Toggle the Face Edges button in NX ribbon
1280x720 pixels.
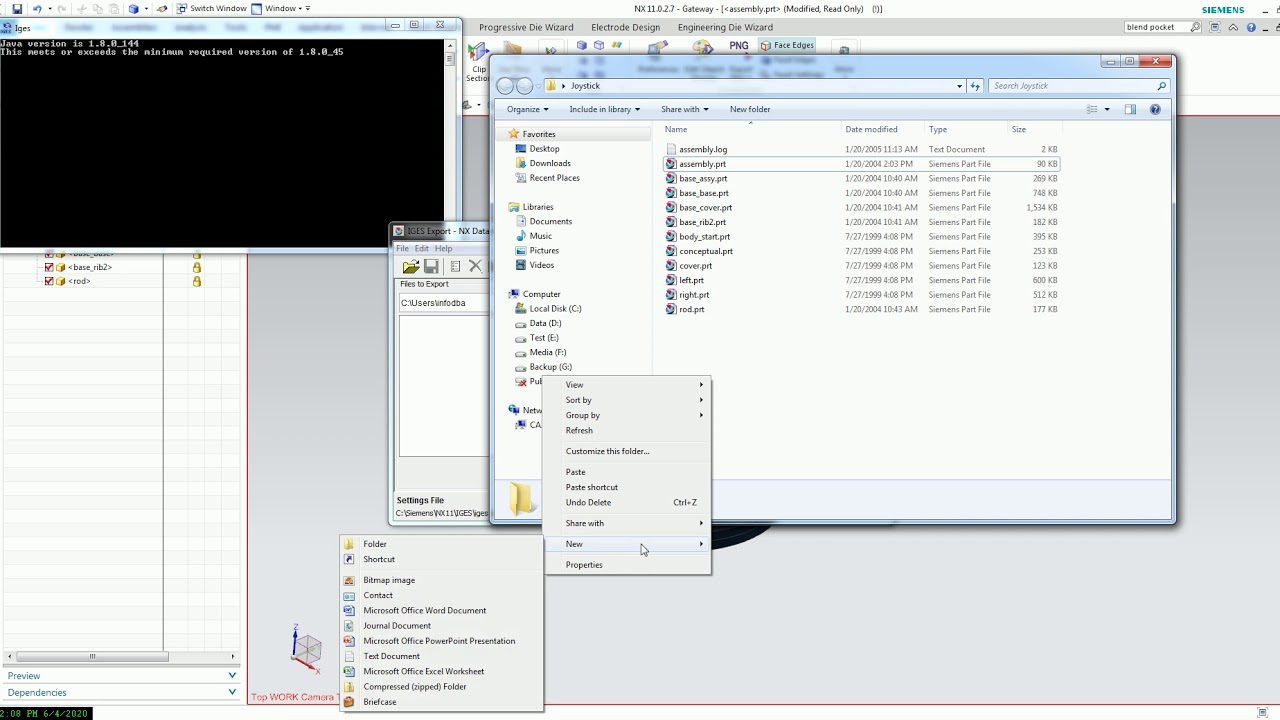coord(787,46)
